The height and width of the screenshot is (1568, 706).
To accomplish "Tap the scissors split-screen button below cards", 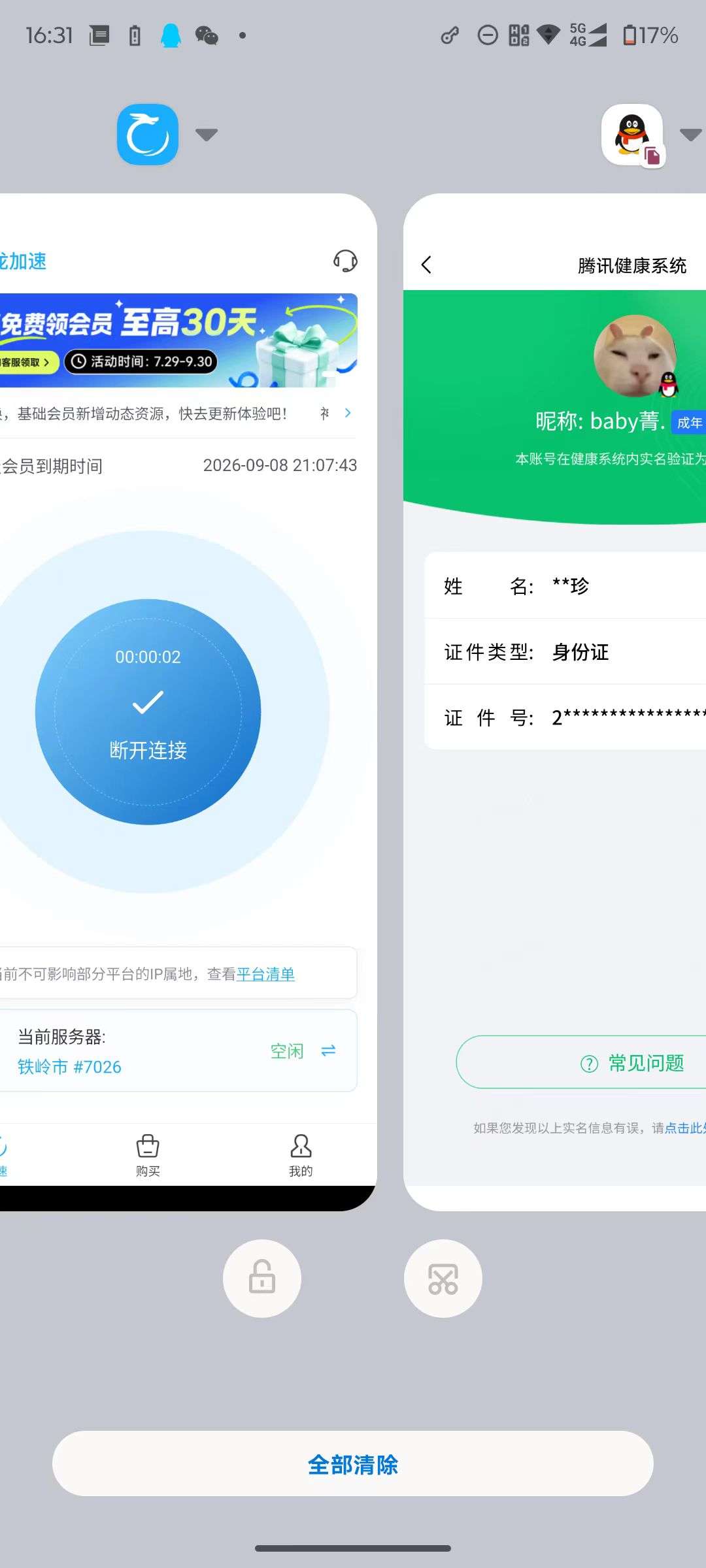I will [x=443, y=1279].
